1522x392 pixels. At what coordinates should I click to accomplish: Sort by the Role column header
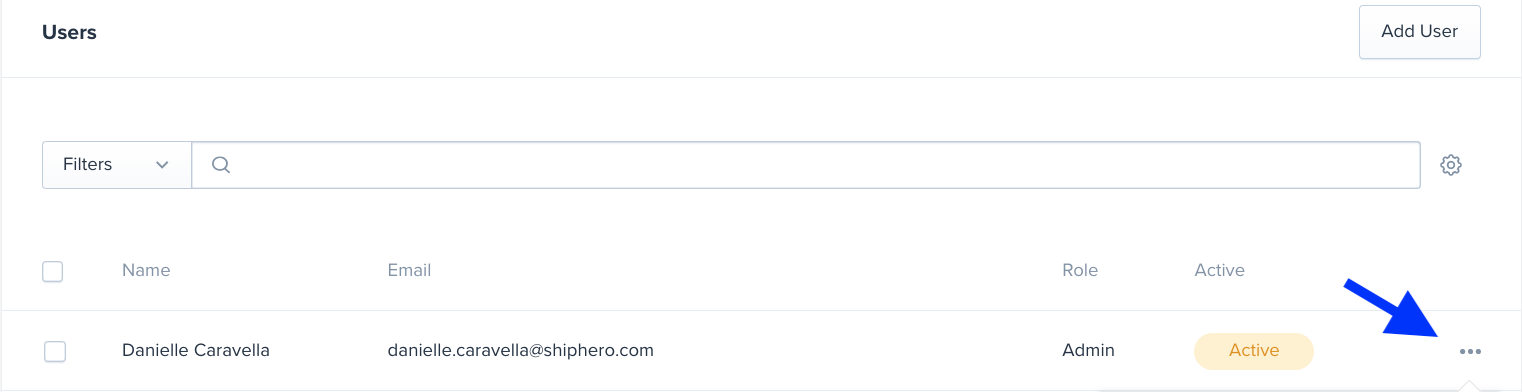(1080, 270)
